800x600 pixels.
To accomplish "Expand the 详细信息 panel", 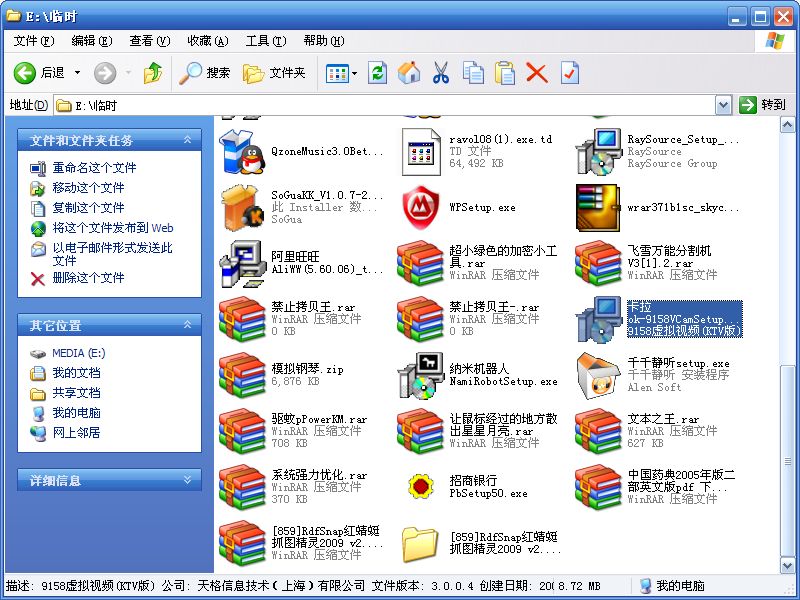I will click(x=187, y=480).
